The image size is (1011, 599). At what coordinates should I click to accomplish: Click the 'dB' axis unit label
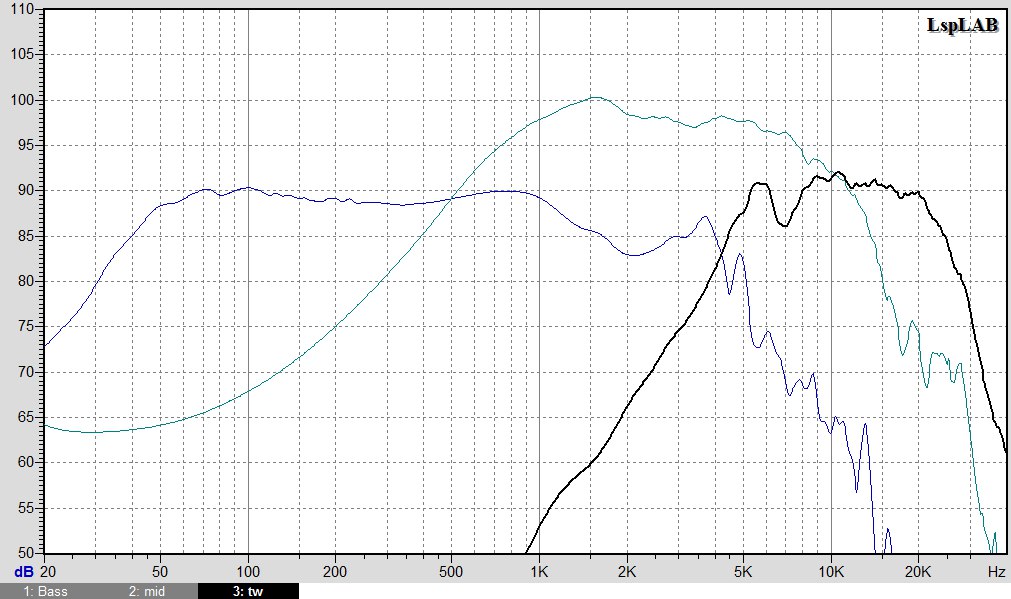(x=24, y=571)
